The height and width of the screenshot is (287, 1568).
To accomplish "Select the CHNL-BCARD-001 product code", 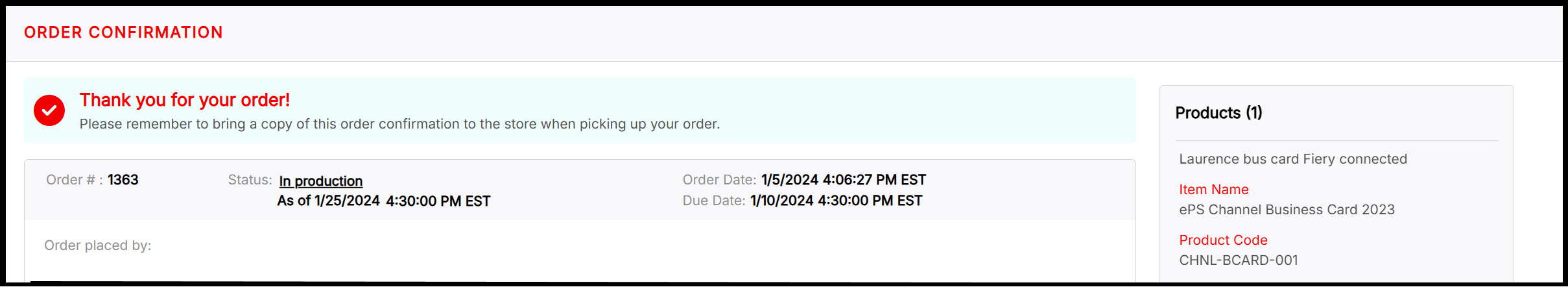I will pos(1238,260).
